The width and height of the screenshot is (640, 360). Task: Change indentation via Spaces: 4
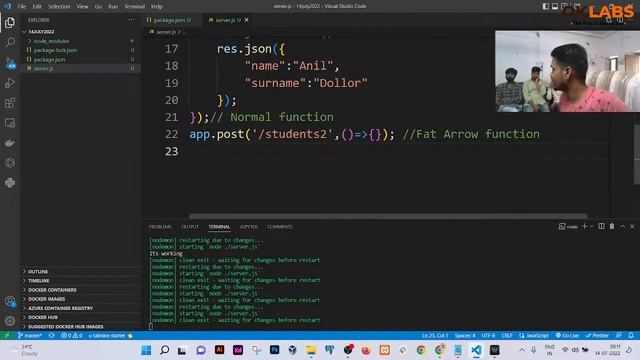[465, 336]
